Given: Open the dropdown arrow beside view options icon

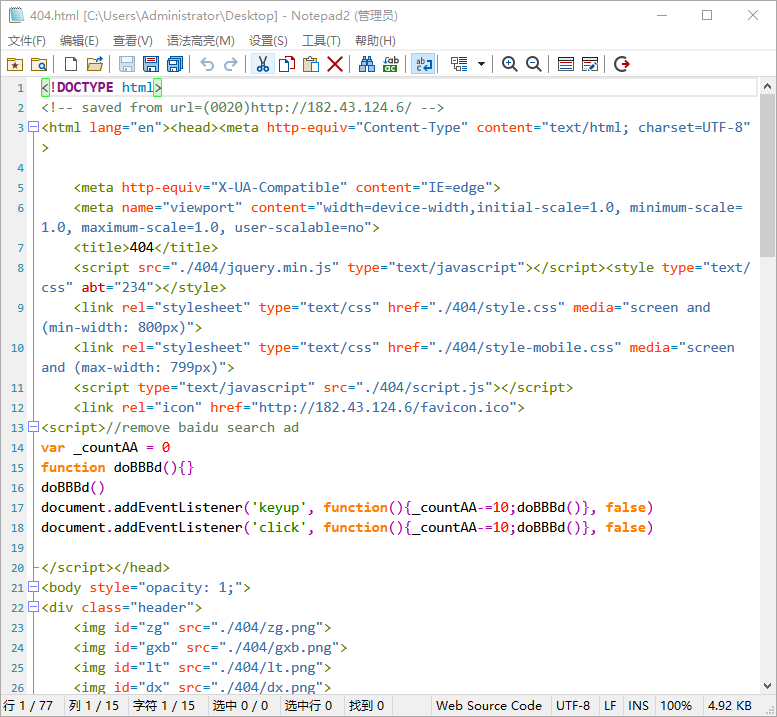Looking at the screenshot, I should pos(482,64).
